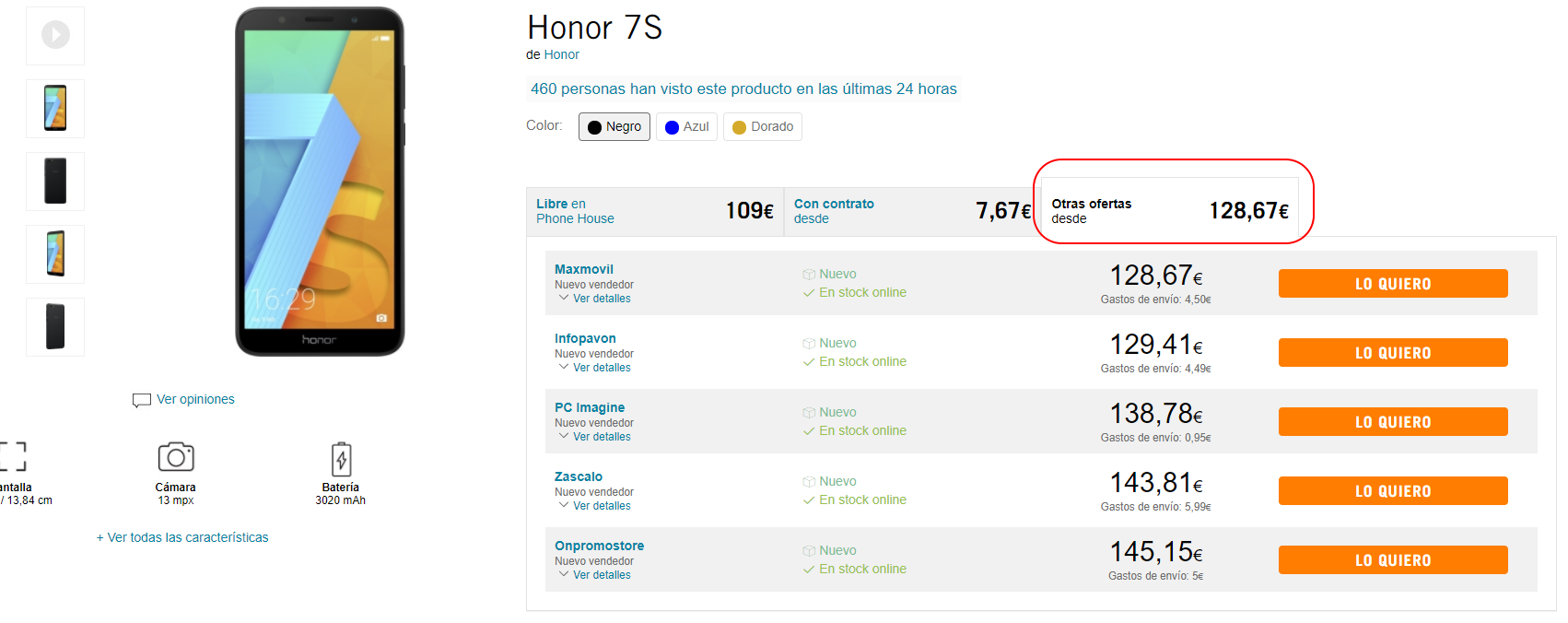Click the Cámara camera icon

[x=176, y=457]
